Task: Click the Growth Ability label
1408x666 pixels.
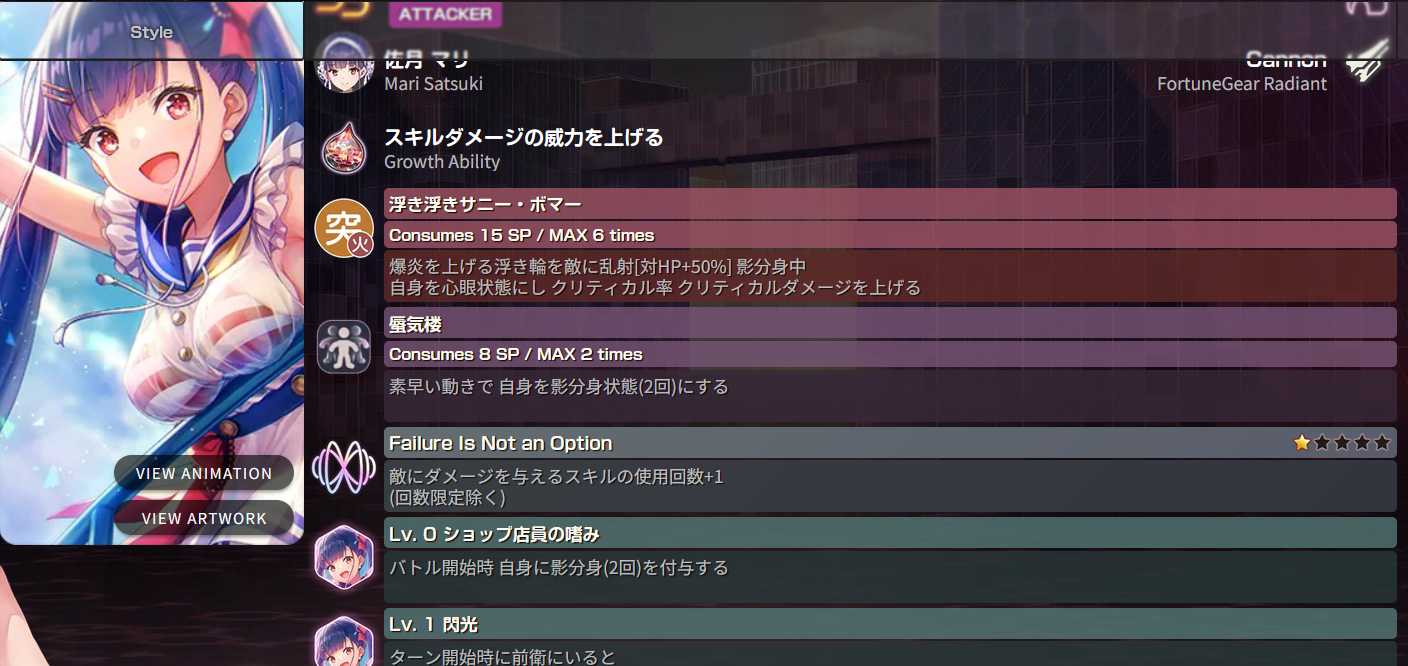Action: (x=442, y=162)
